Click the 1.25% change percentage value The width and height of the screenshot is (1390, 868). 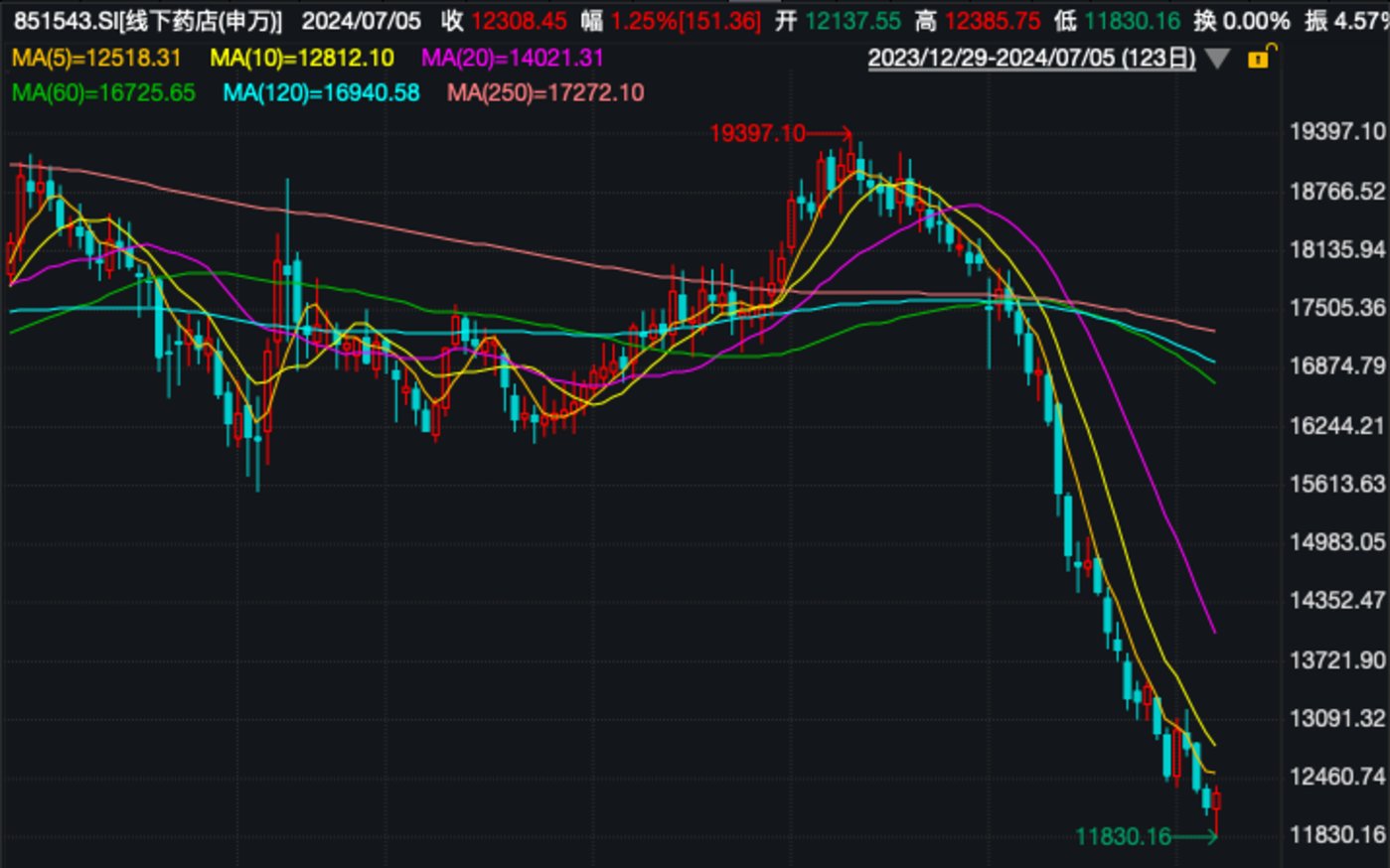[x=643, y=21]
